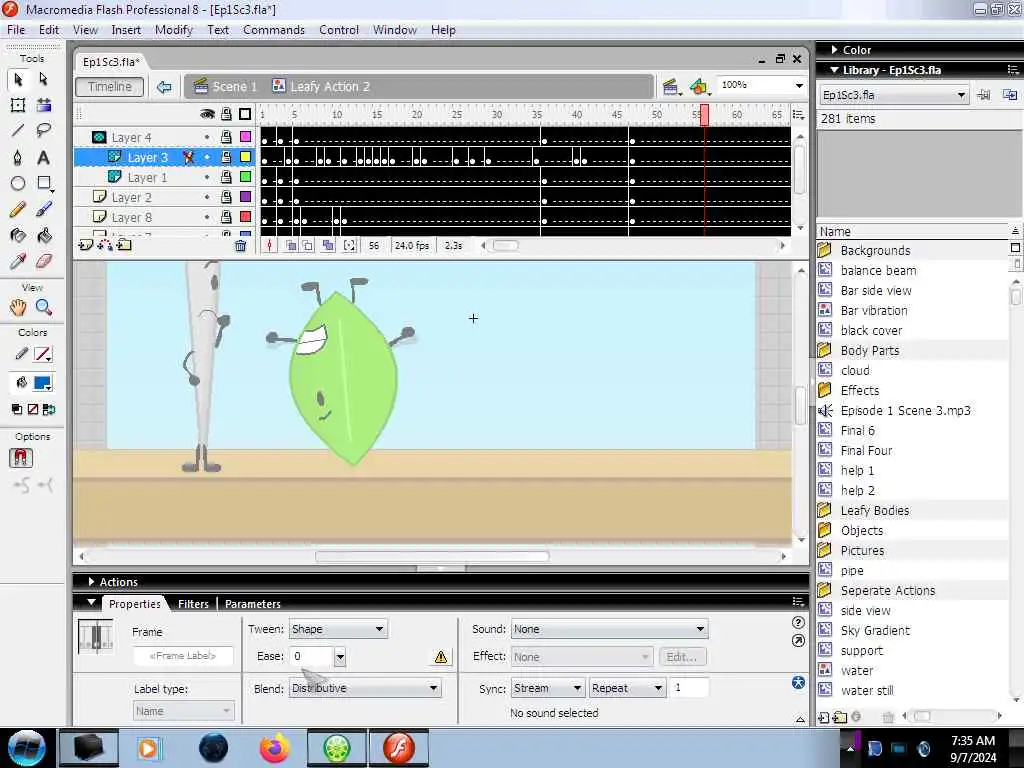Select the Line tool
This screenshot has width=1024, height=768.
[x=18, y=131]
